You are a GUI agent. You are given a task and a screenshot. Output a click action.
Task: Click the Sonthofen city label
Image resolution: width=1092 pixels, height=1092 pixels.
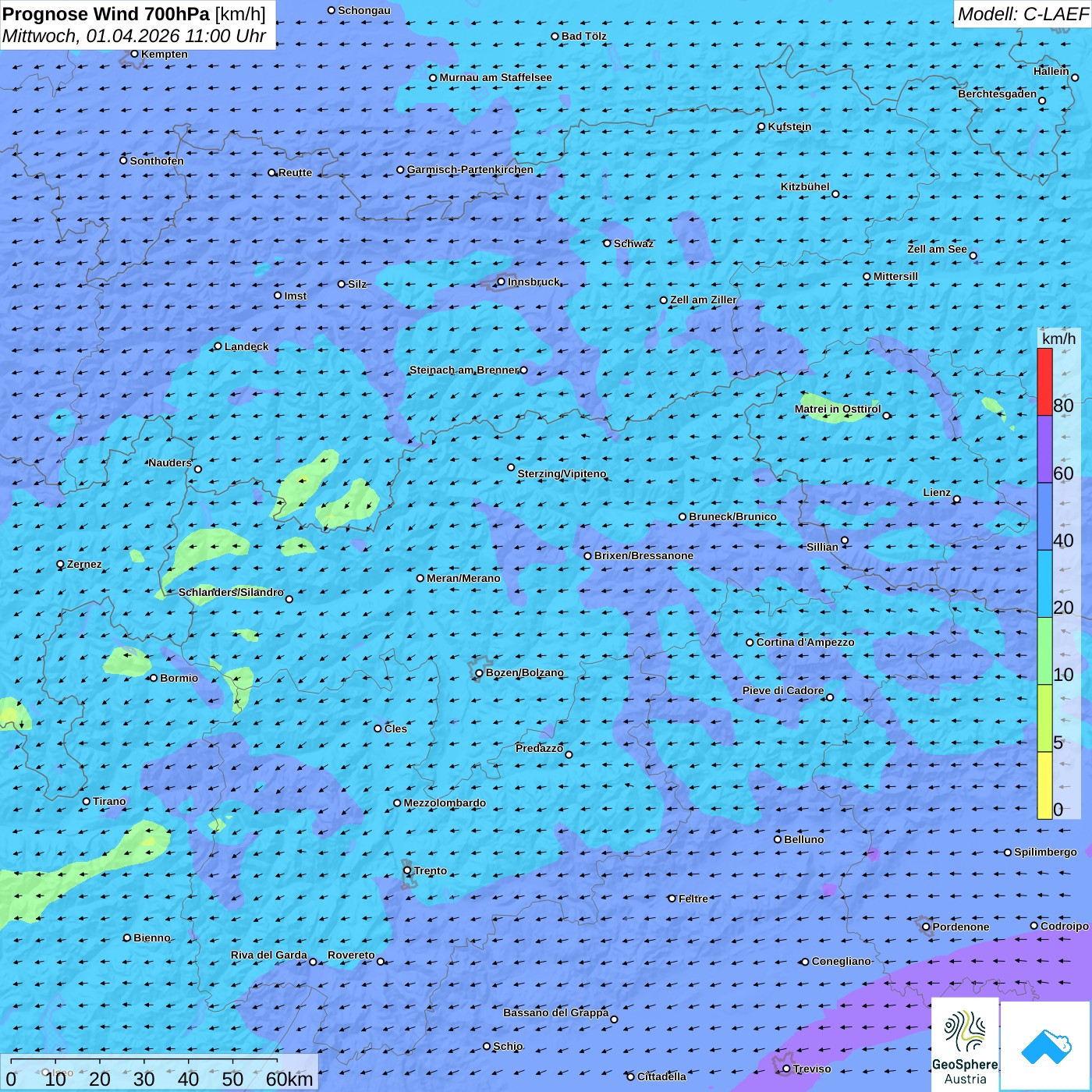pos(157,161)
